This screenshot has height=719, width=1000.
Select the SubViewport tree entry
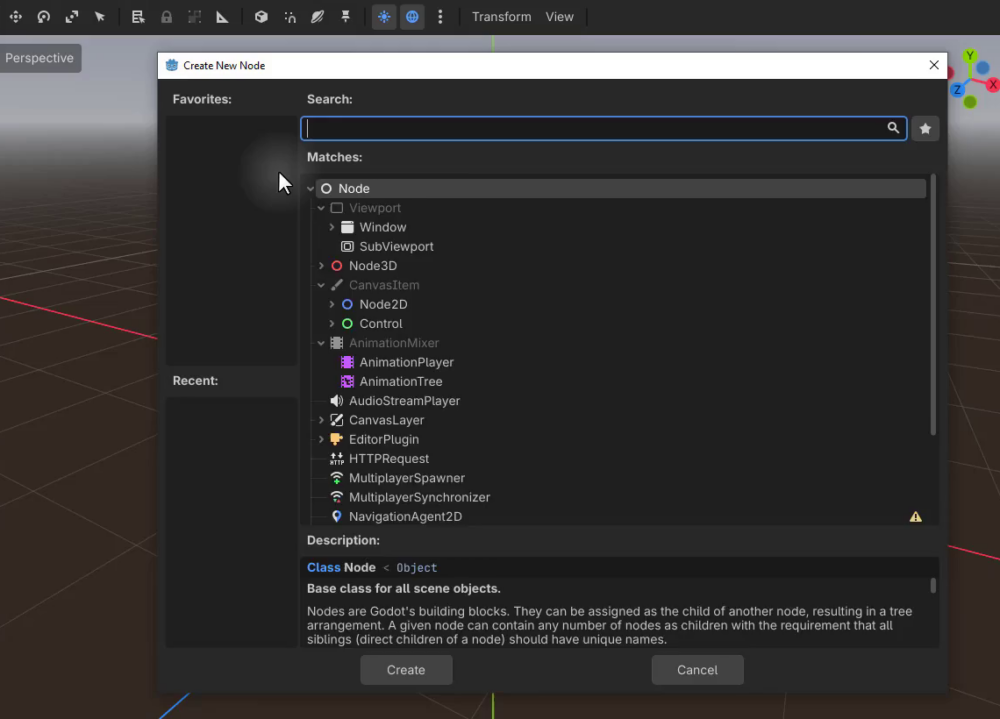[396, 246]
